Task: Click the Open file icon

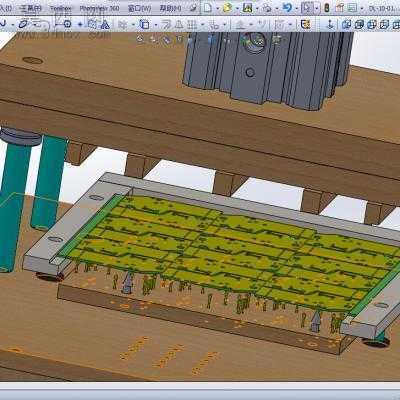Action: tap(227, 7)
